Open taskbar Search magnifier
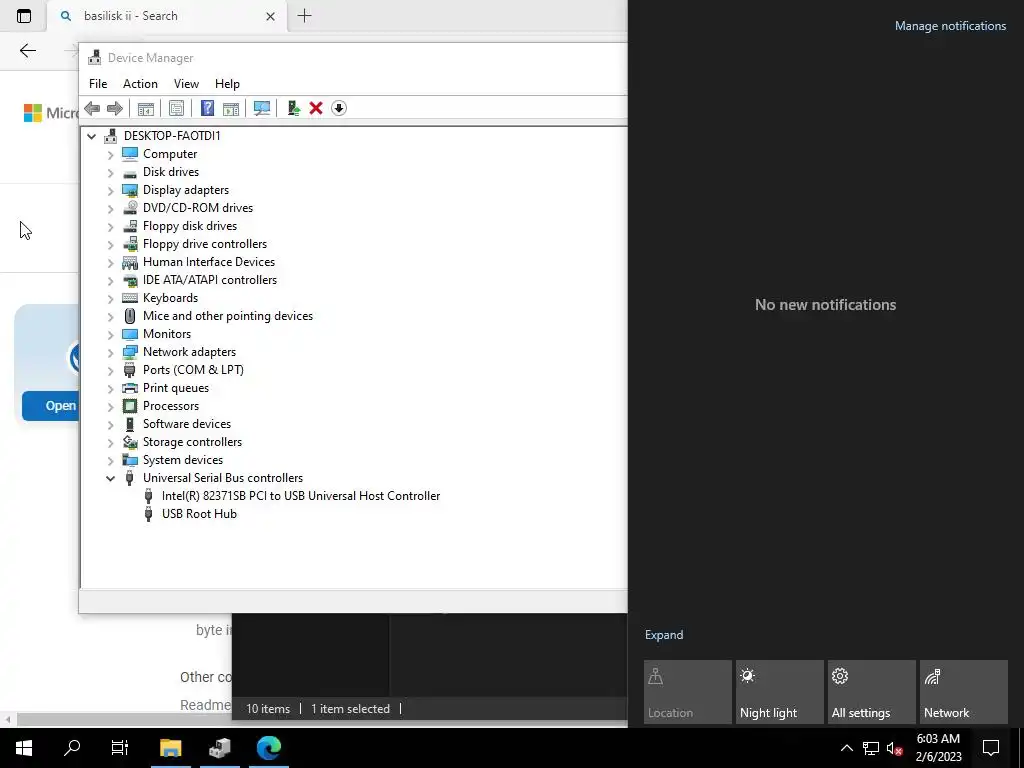The width and height of the screenshot is (1024, 768). click(72, 747)
